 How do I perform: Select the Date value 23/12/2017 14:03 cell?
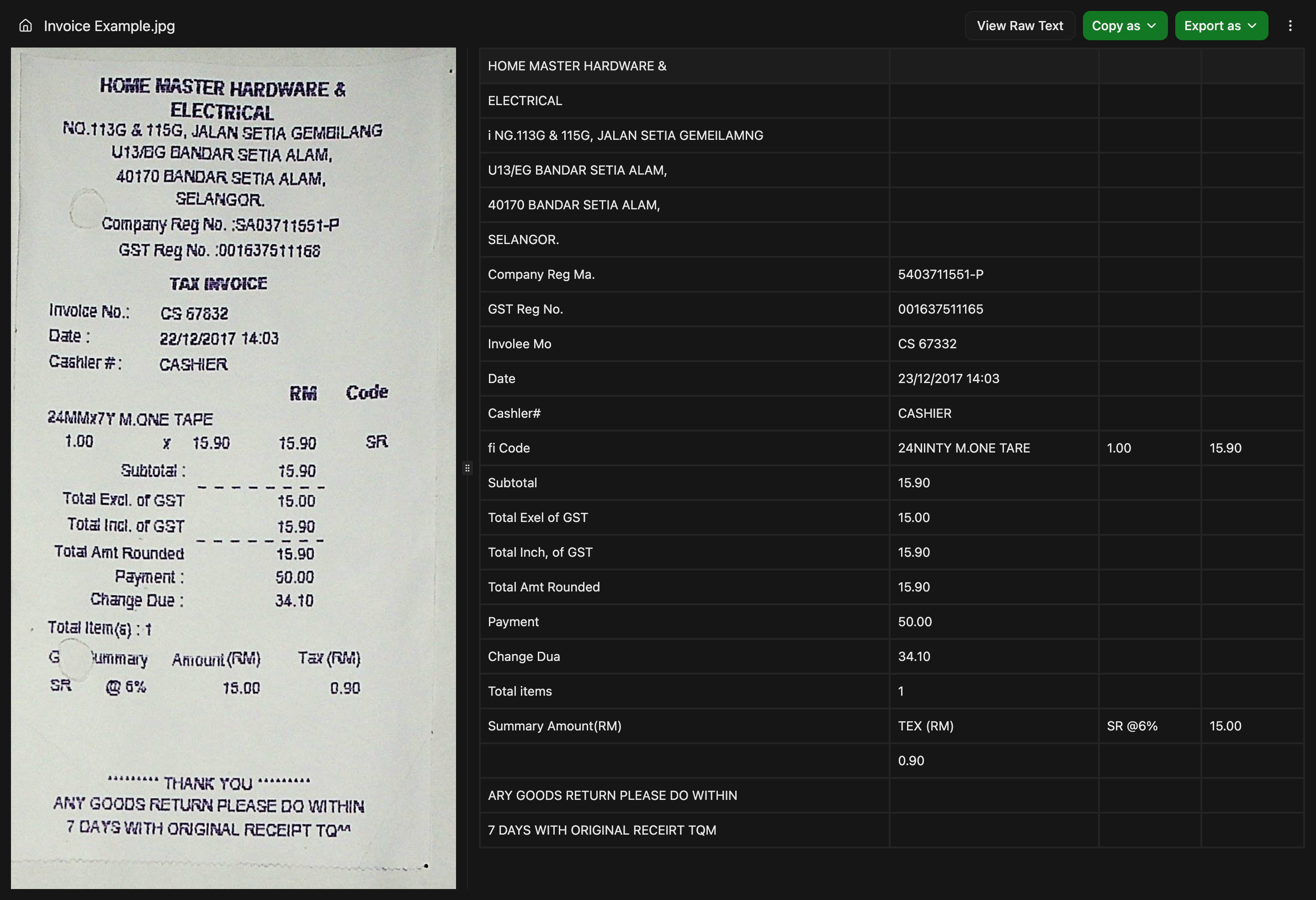pos(949,378)
